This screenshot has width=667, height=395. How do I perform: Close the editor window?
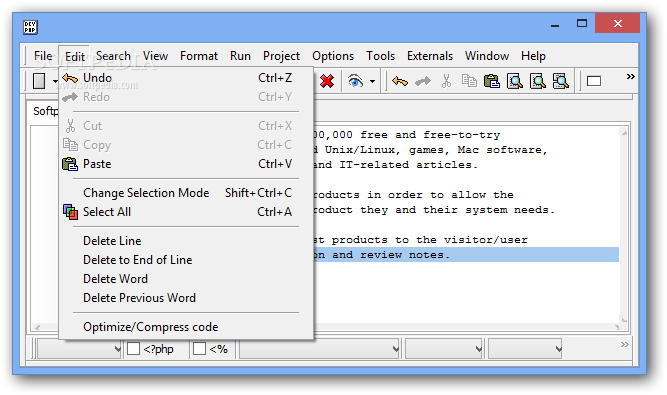point(618,23)
